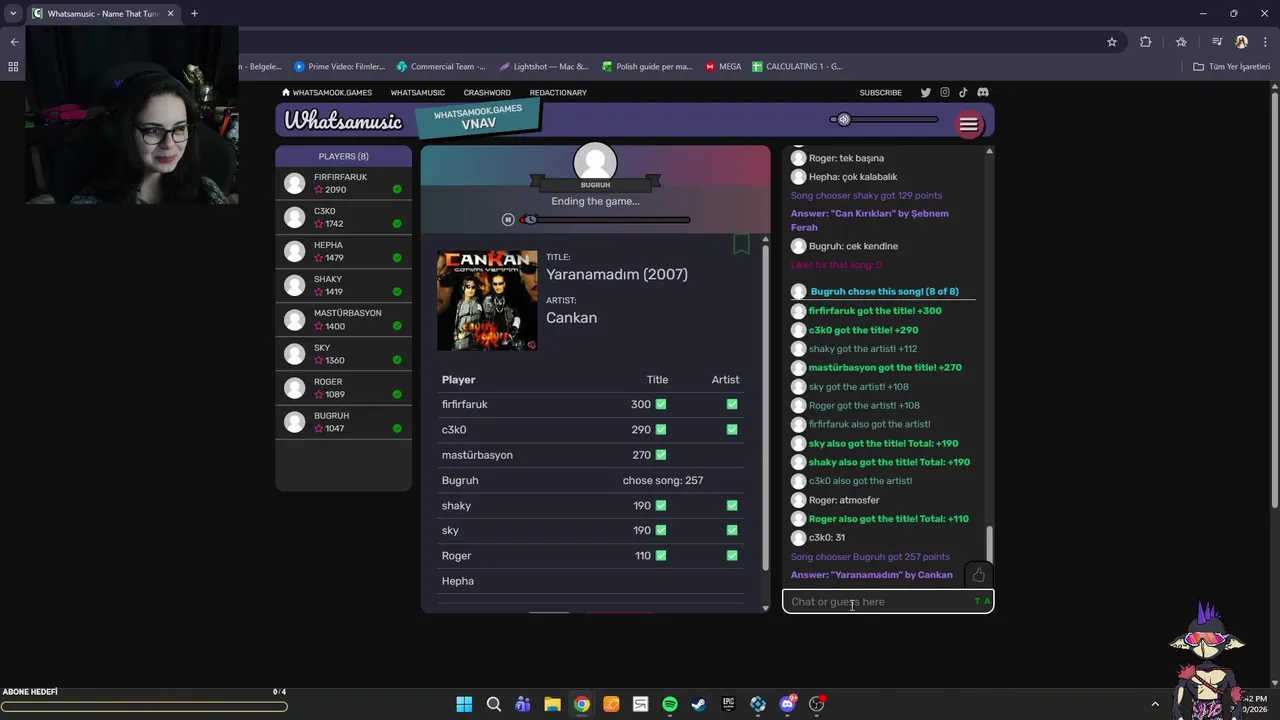
Task: Click Cankan album cover thumbnail
Action: (x=487, y=300)
